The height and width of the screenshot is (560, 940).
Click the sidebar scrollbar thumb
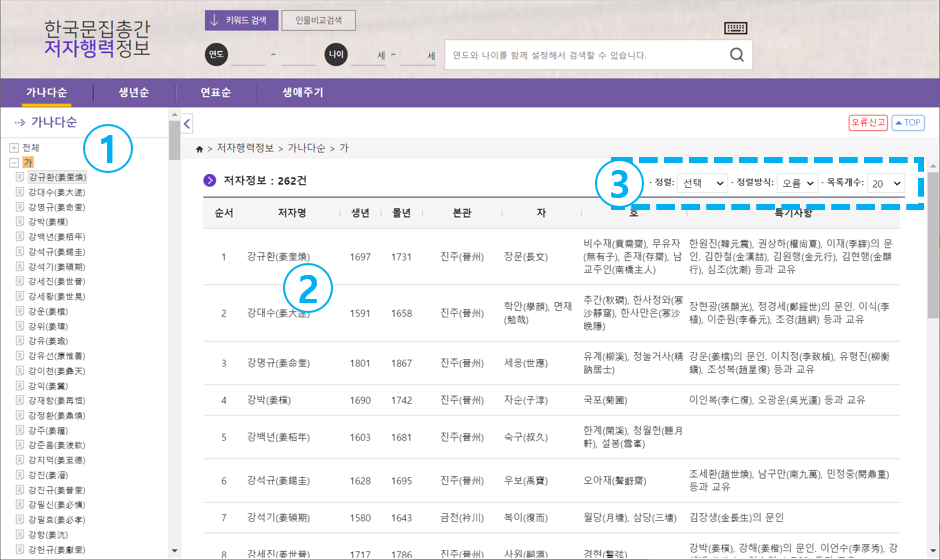pos(174,140)
